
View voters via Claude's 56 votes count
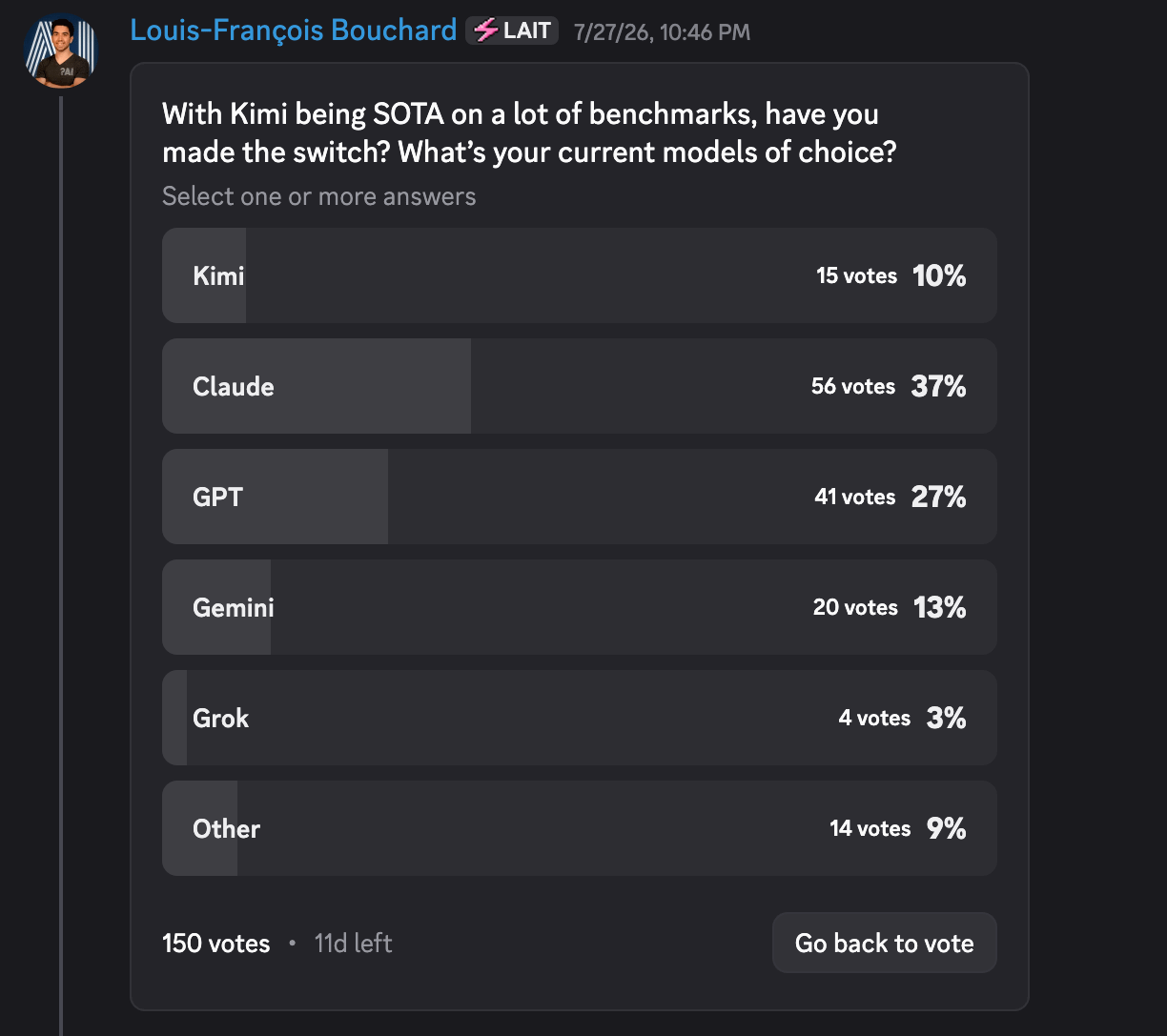coord(853,386)
